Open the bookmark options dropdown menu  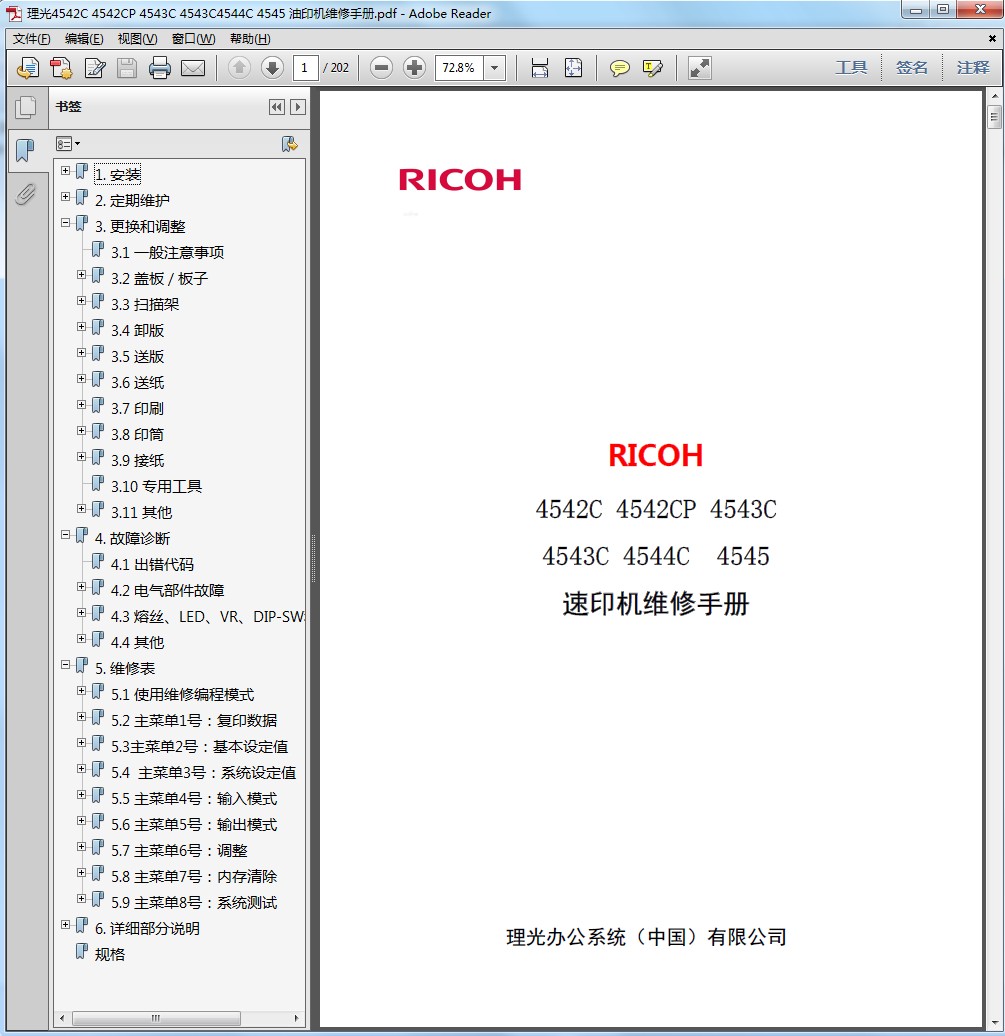pos(68,144)
